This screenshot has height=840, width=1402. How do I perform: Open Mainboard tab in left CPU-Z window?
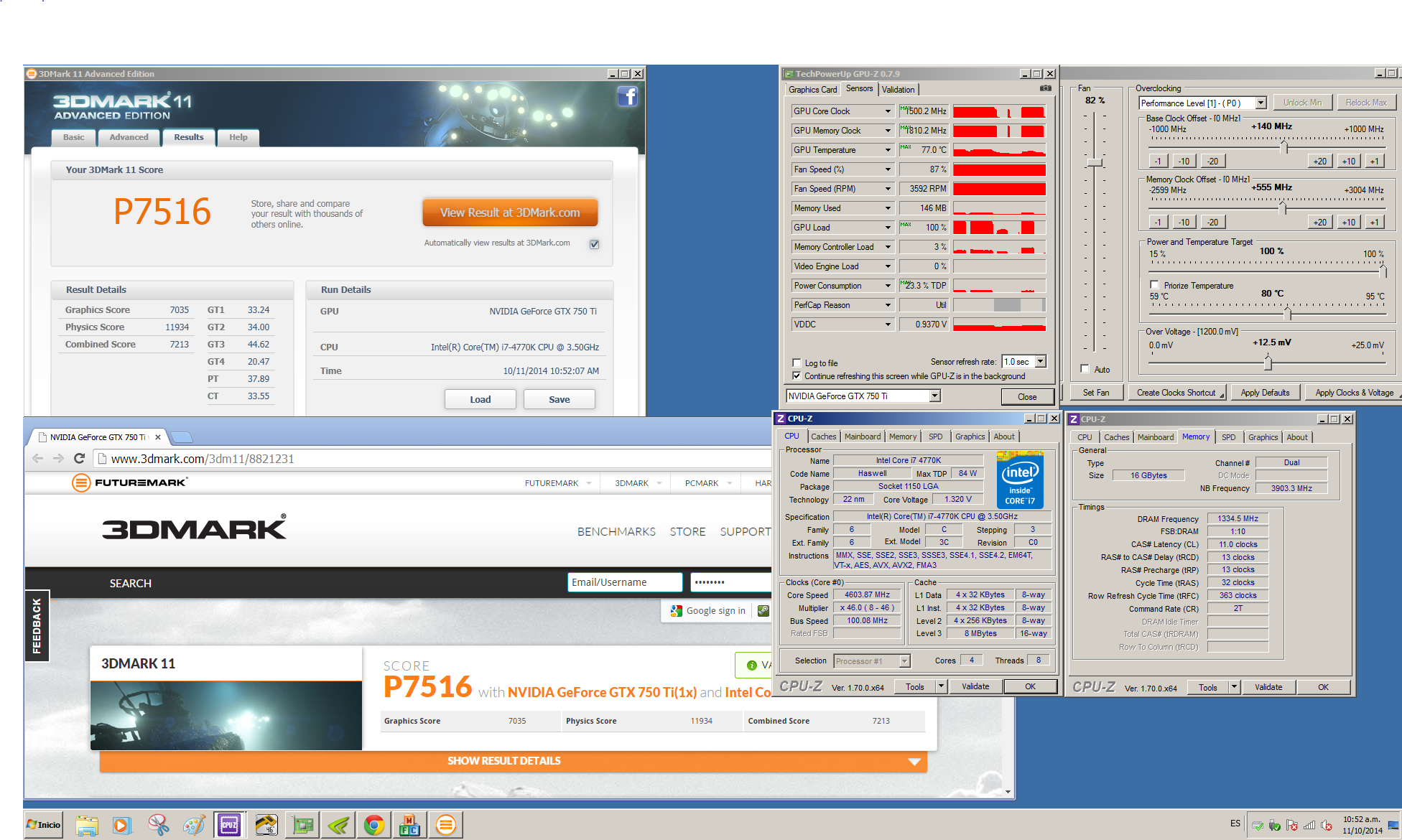[x=863, y=437]
